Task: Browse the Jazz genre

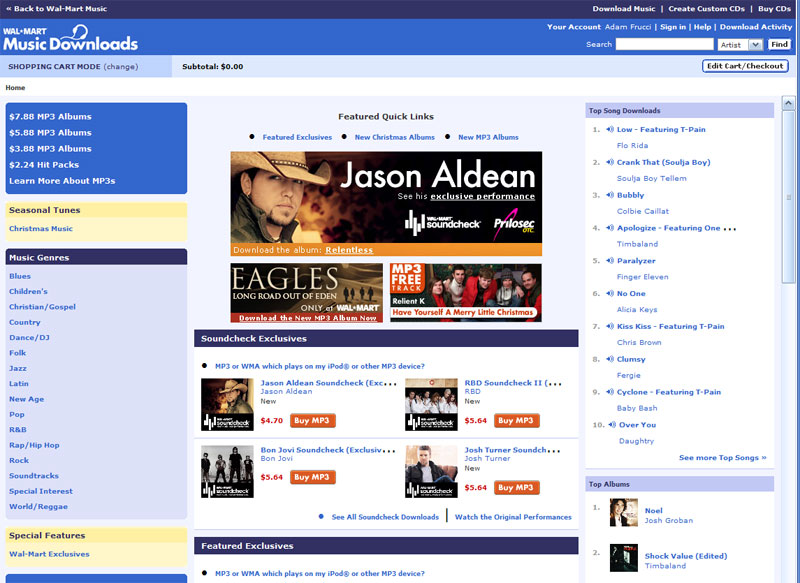Action: pos(18,368)
